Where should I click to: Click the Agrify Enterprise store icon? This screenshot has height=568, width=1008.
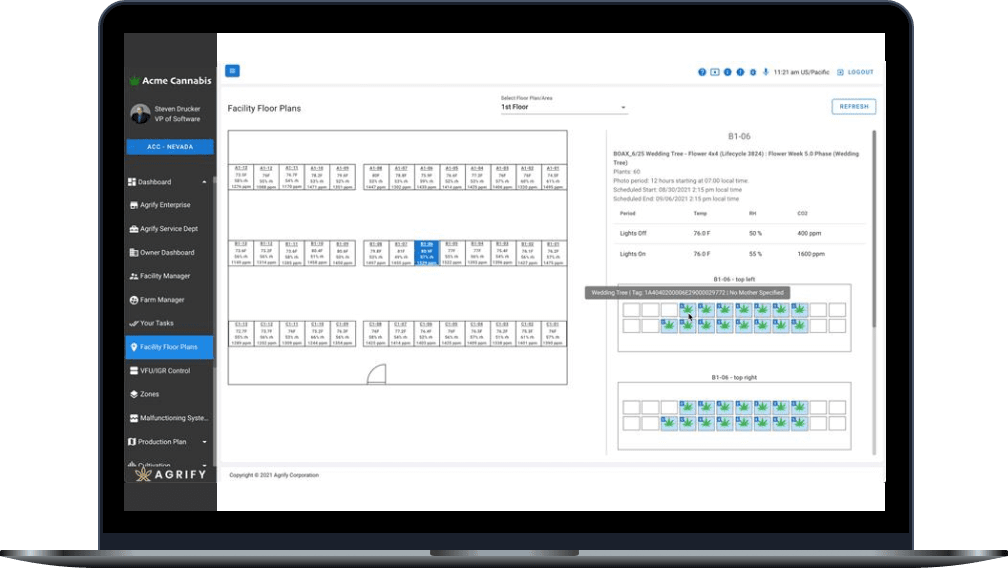(x=134, y=205)
